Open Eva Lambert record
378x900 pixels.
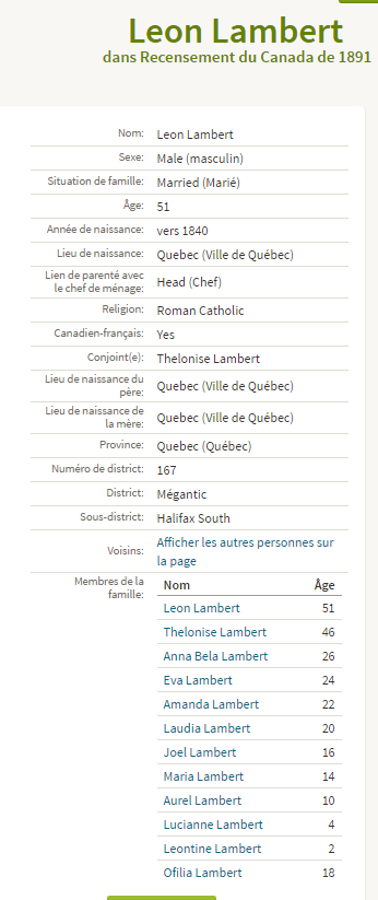point(198,680)
